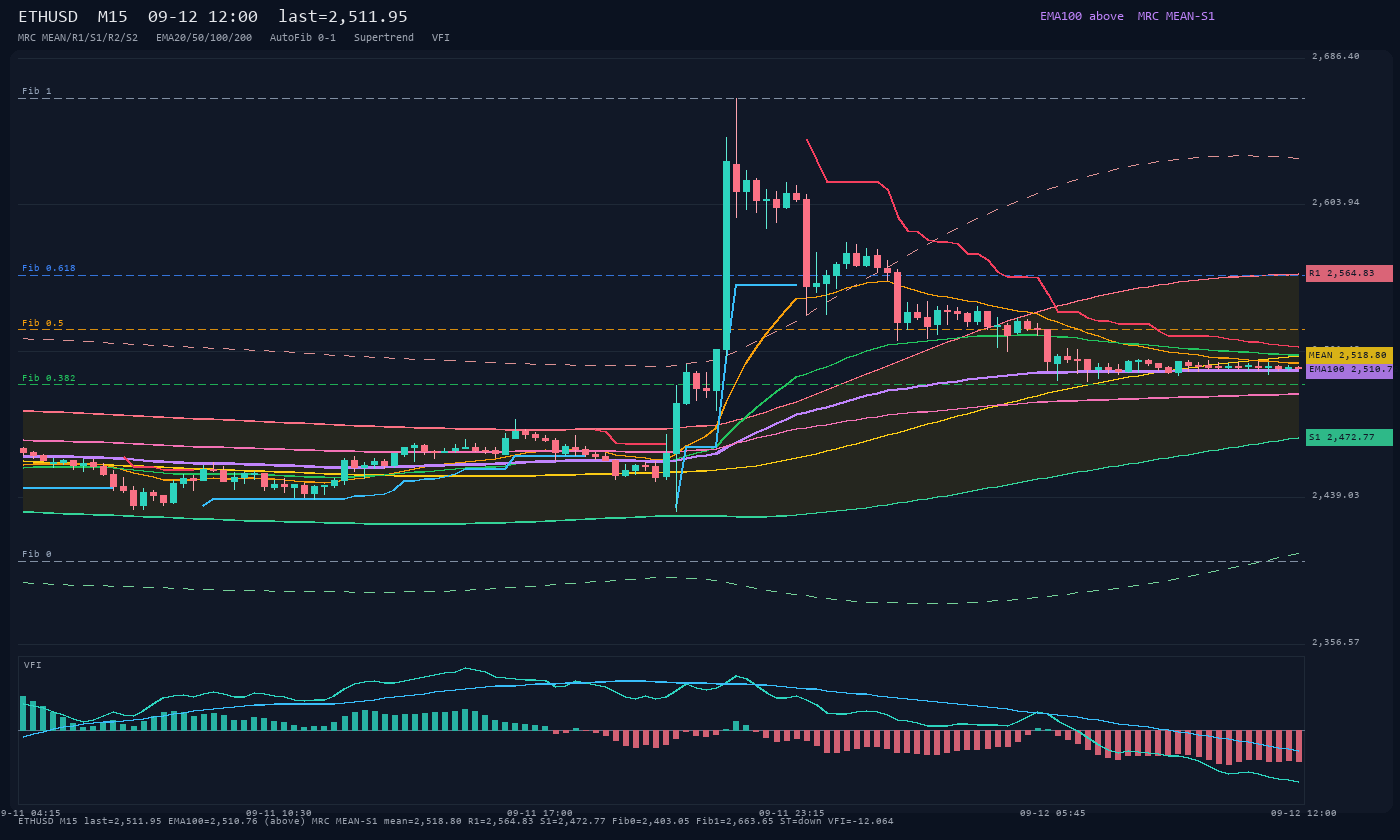Click the 09-11 23:15 time axis label
The image size is (1400, 840).
[x=792, y=813]
